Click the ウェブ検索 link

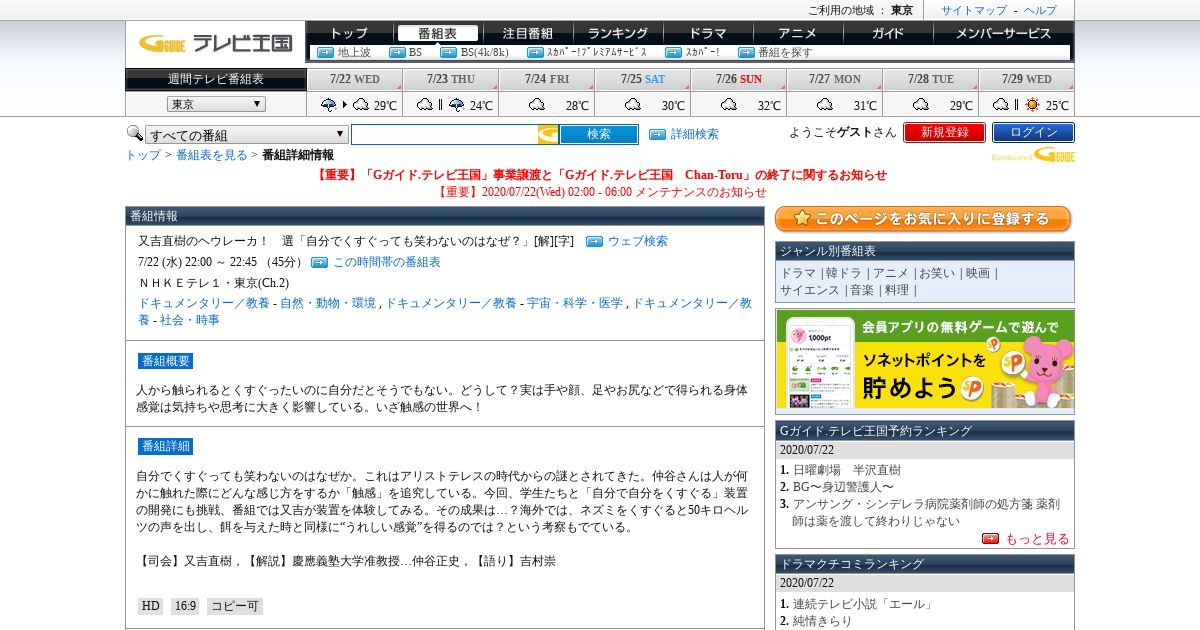[x=637, y=241]
